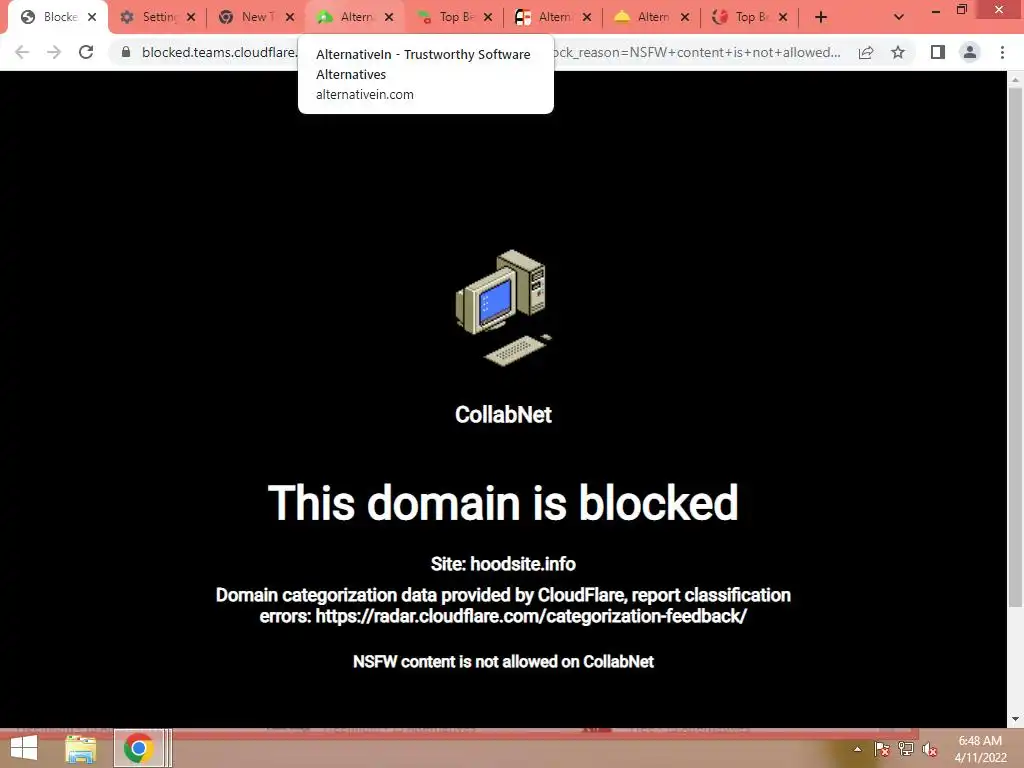The image size is (1024, 768).
Task: Show hidden system tray icons
Action: click(x=857, y=749)
